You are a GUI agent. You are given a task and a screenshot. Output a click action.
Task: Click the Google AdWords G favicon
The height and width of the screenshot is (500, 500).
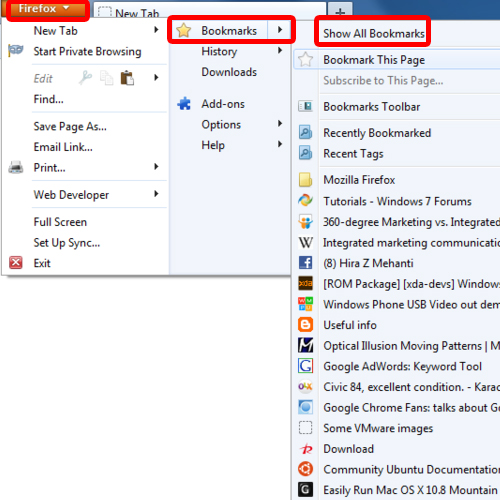pyautogui.click(x=305, y=366)
